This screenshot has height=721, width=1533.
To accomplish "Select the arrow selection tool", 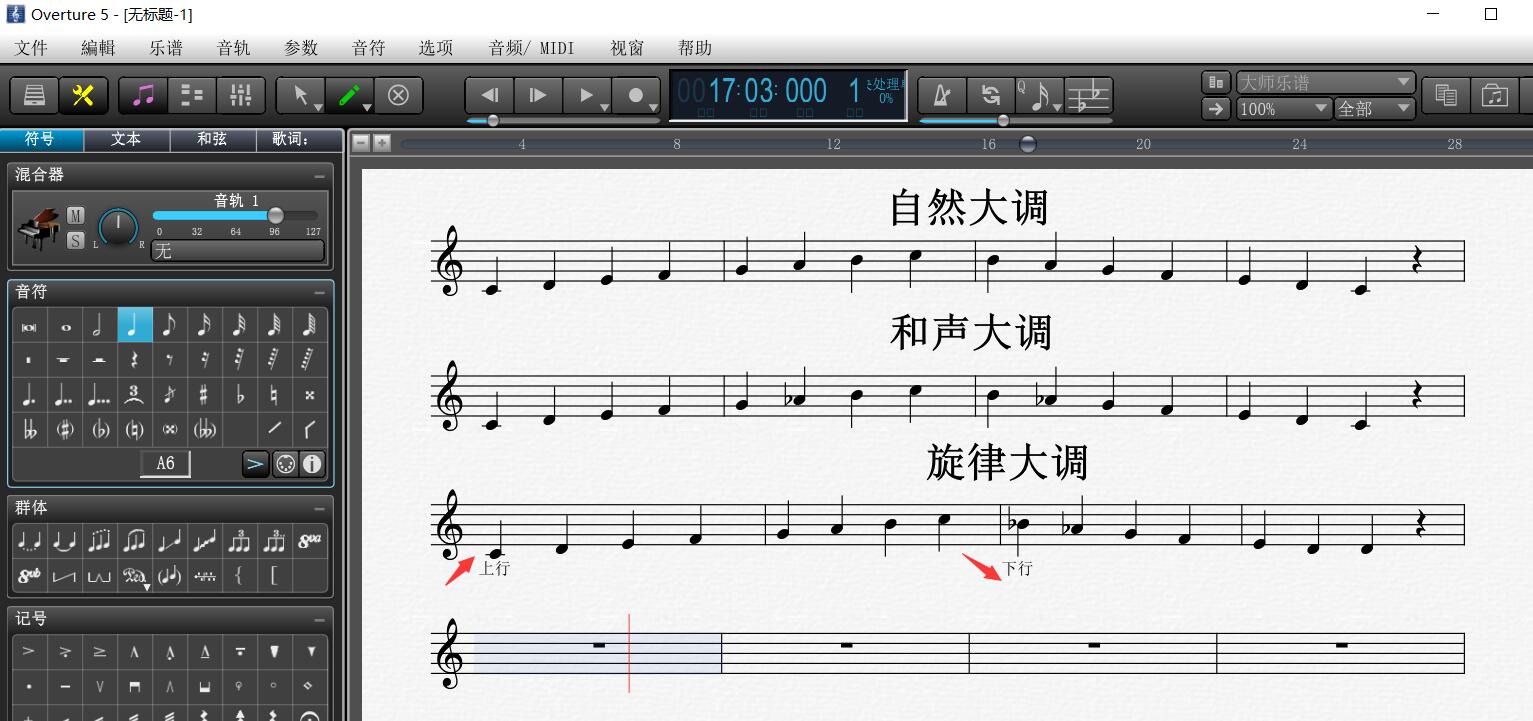I will (300, 95).
